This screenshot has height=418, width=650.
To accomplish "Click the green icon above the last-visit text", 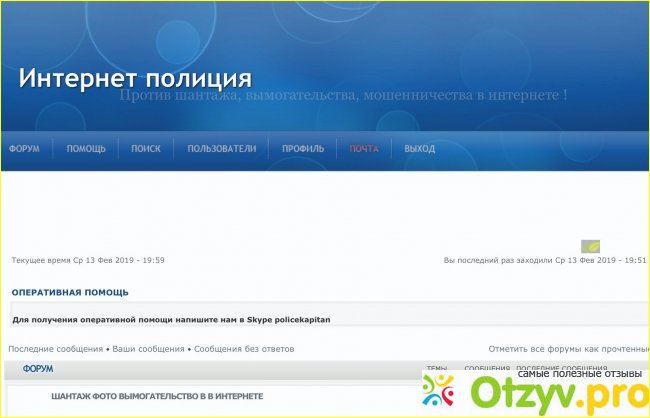I will pos(590,246).
